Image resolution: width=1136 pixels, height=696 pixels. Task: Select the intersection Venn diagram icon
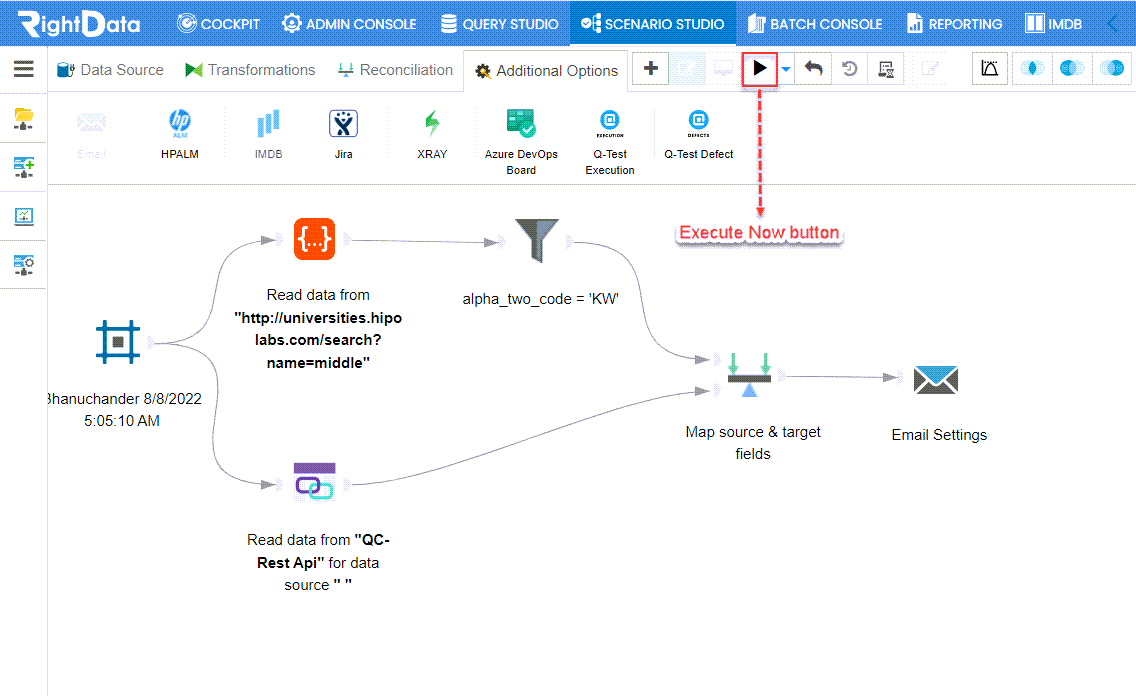point(1032,69)
